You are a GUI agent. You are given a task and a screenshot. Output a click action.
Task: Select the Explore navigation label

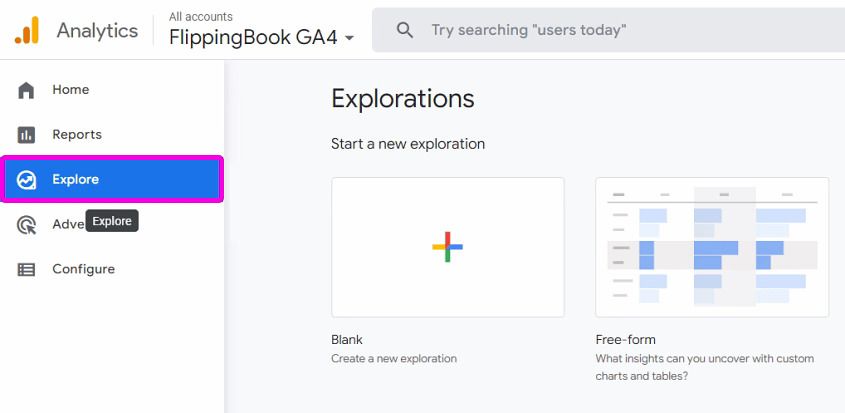(75, 180)
